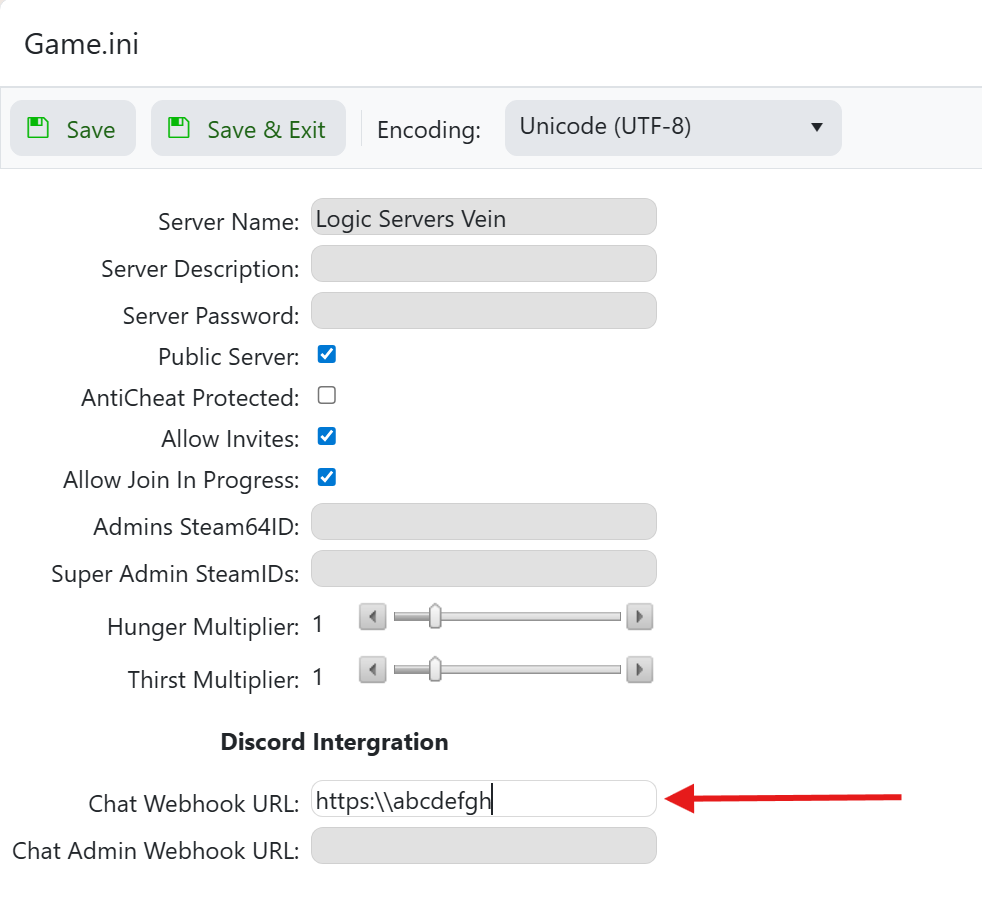Click the Save & Exit floppy icon
Viewport: 982px width, 904px height.
click(x=179, y=128)
